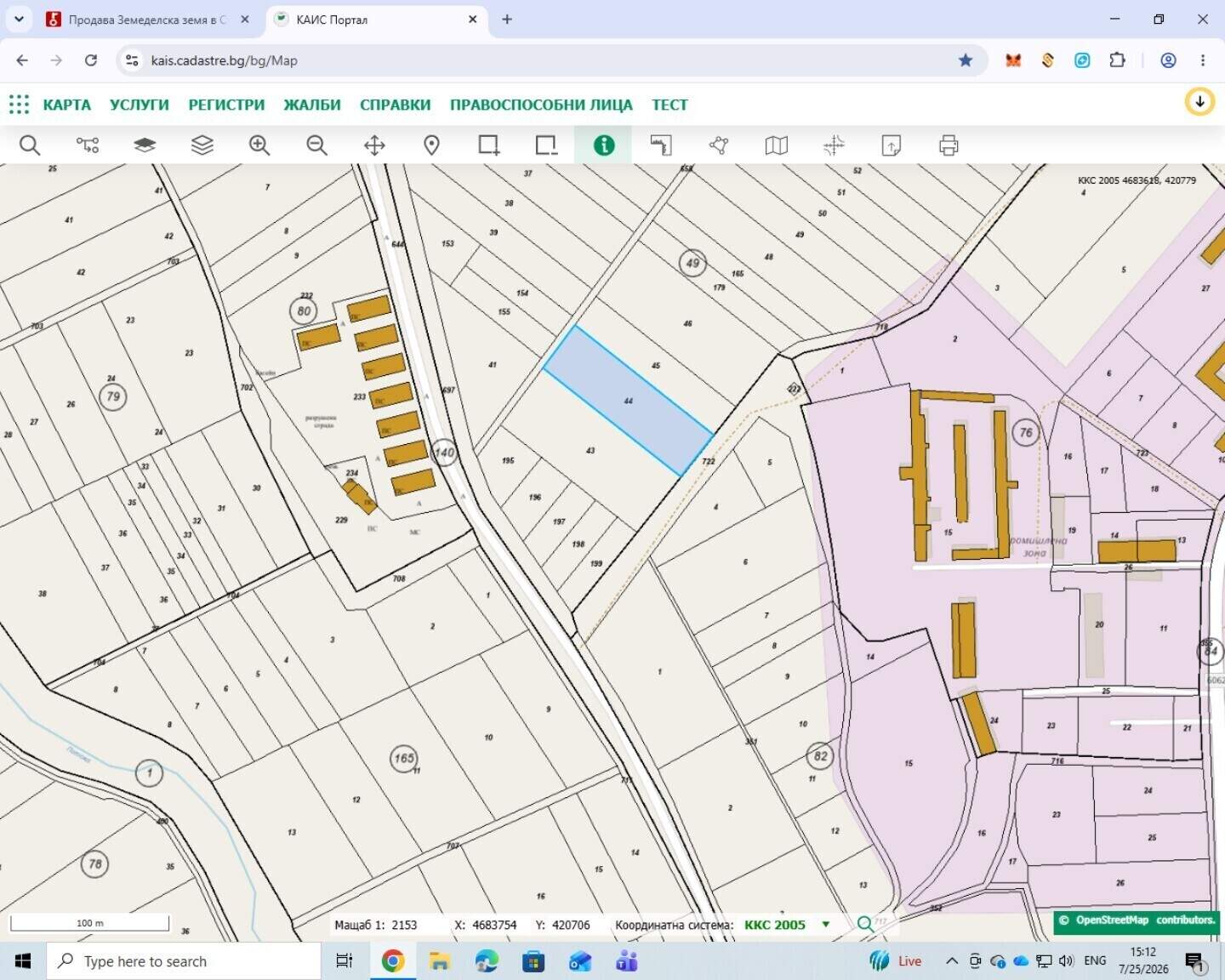Click Windows search box
The height and width of the screenshot is (980, 1225).
183,961
